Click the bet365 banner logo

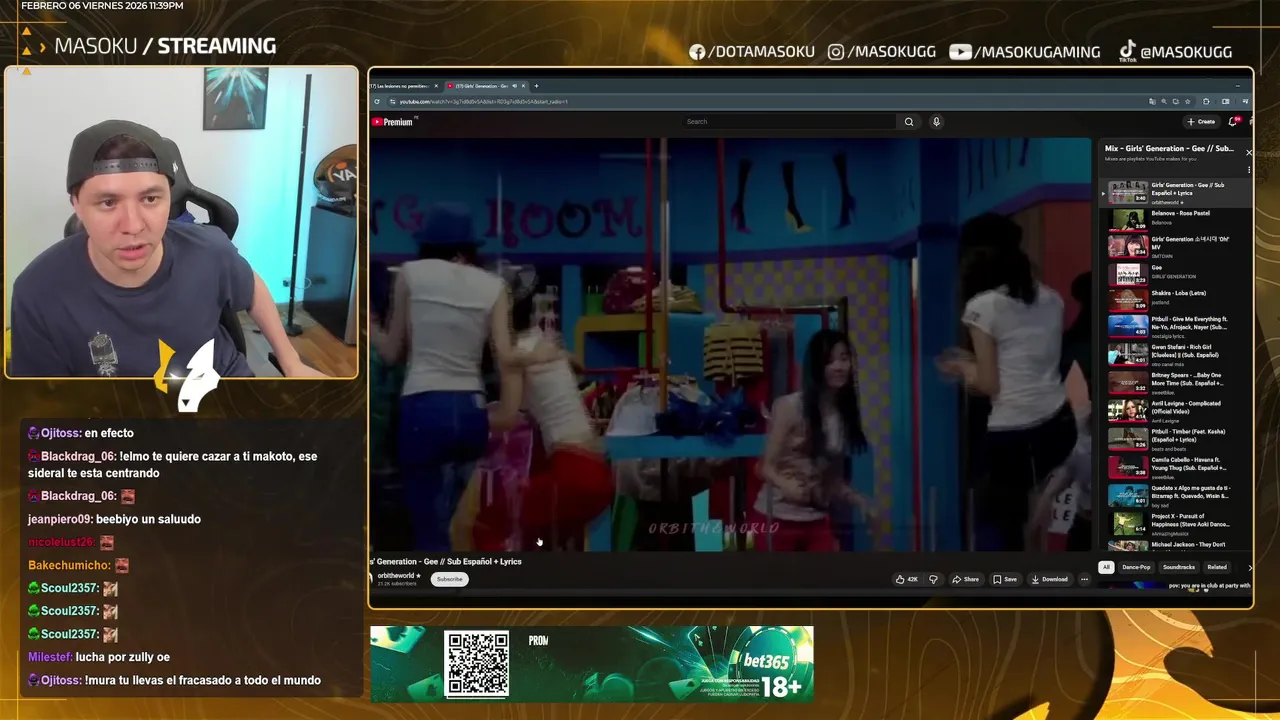pyautogui.click(x=766, y=661)
